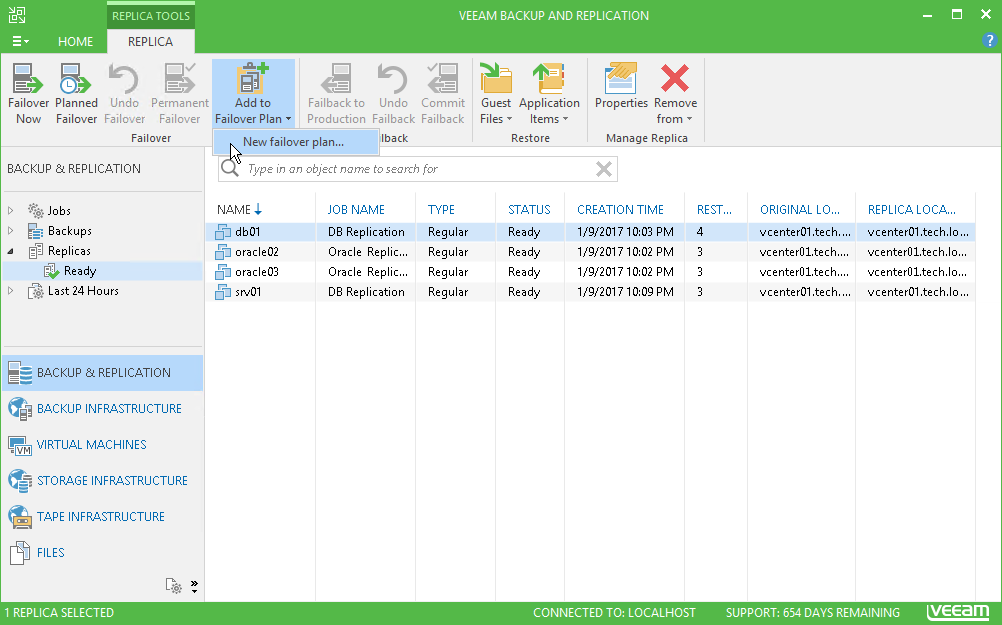
Task: Click Add to Failover Plan icon
Action: [253, 79]
